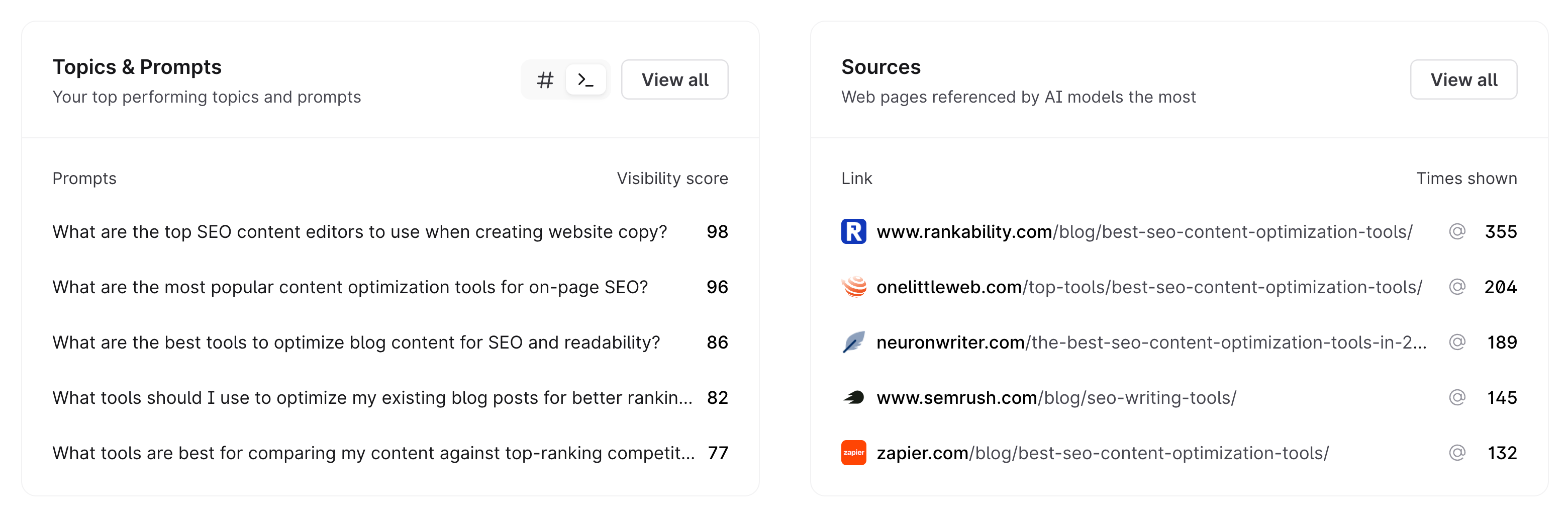Open the zapier.com blog source link
Screen dimensions: 1568x512
click(1102, 453)
